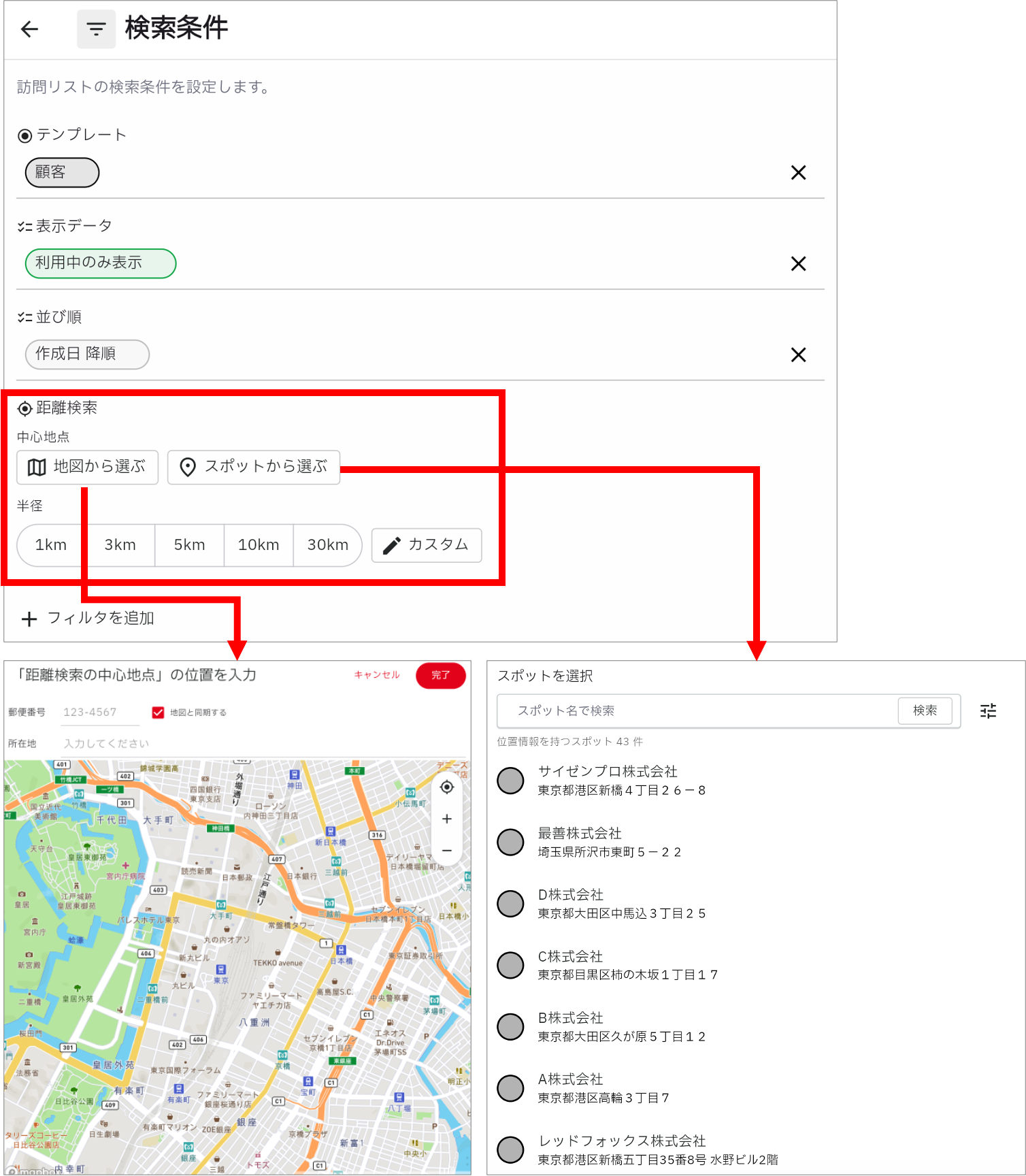Select the 1km radius option
Viewport: 1026px width, 1176px height.
click(x=51, y=545)
